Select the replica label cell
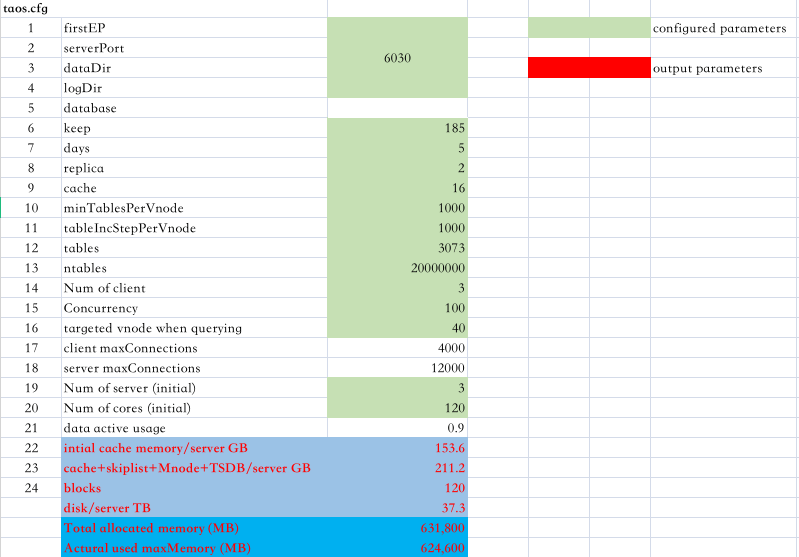Image resolution: width=799 pixels, height=557 pixels. click(x=193, y=168)
